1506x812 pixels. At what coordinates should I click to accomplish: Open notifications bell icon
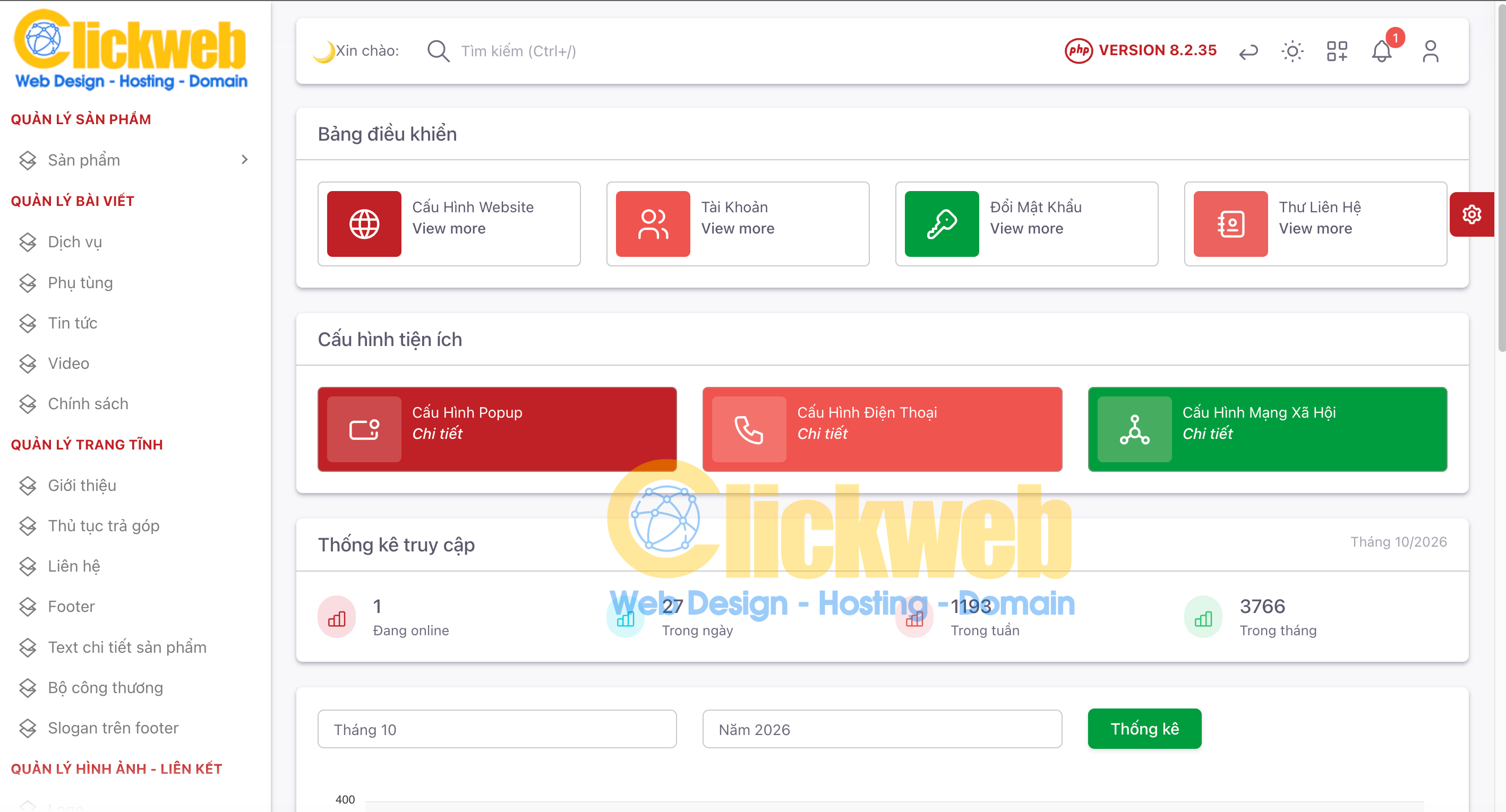point(1382,51)
